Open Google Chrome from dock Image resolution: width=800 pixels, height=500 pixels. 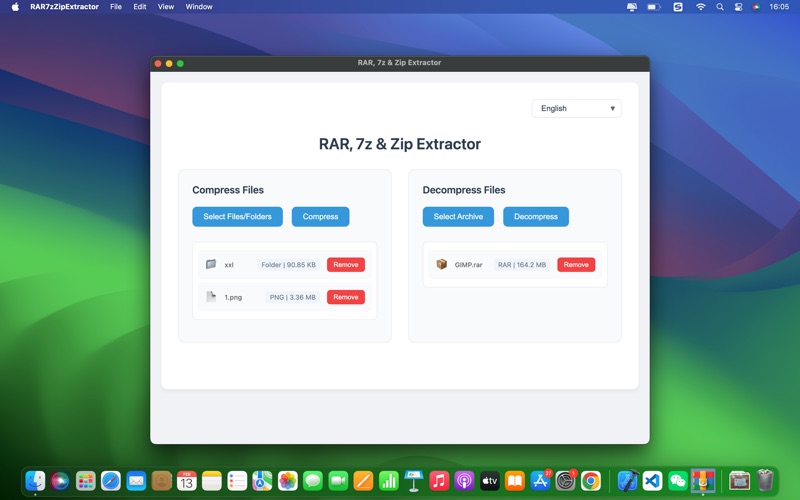pos(591,481)
